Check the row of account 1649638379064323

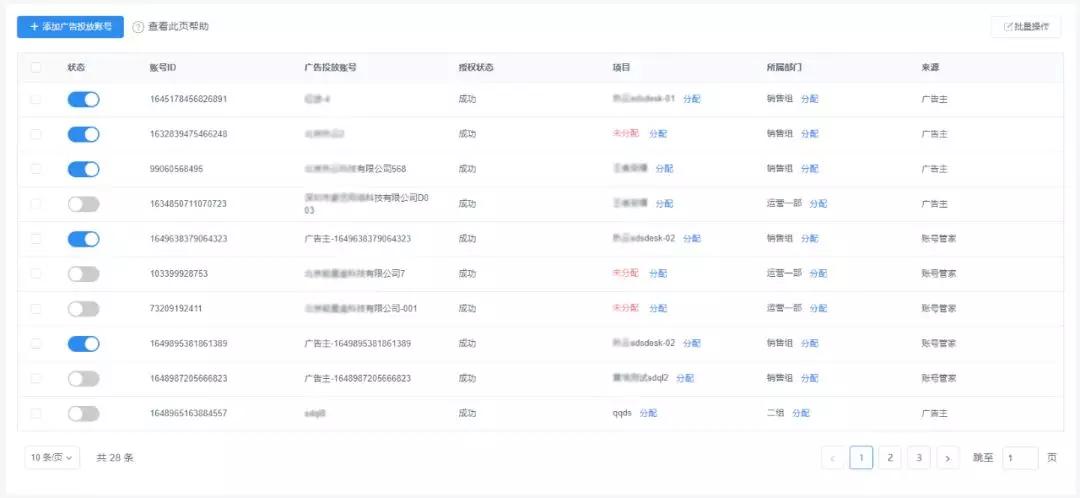(36, 239)
